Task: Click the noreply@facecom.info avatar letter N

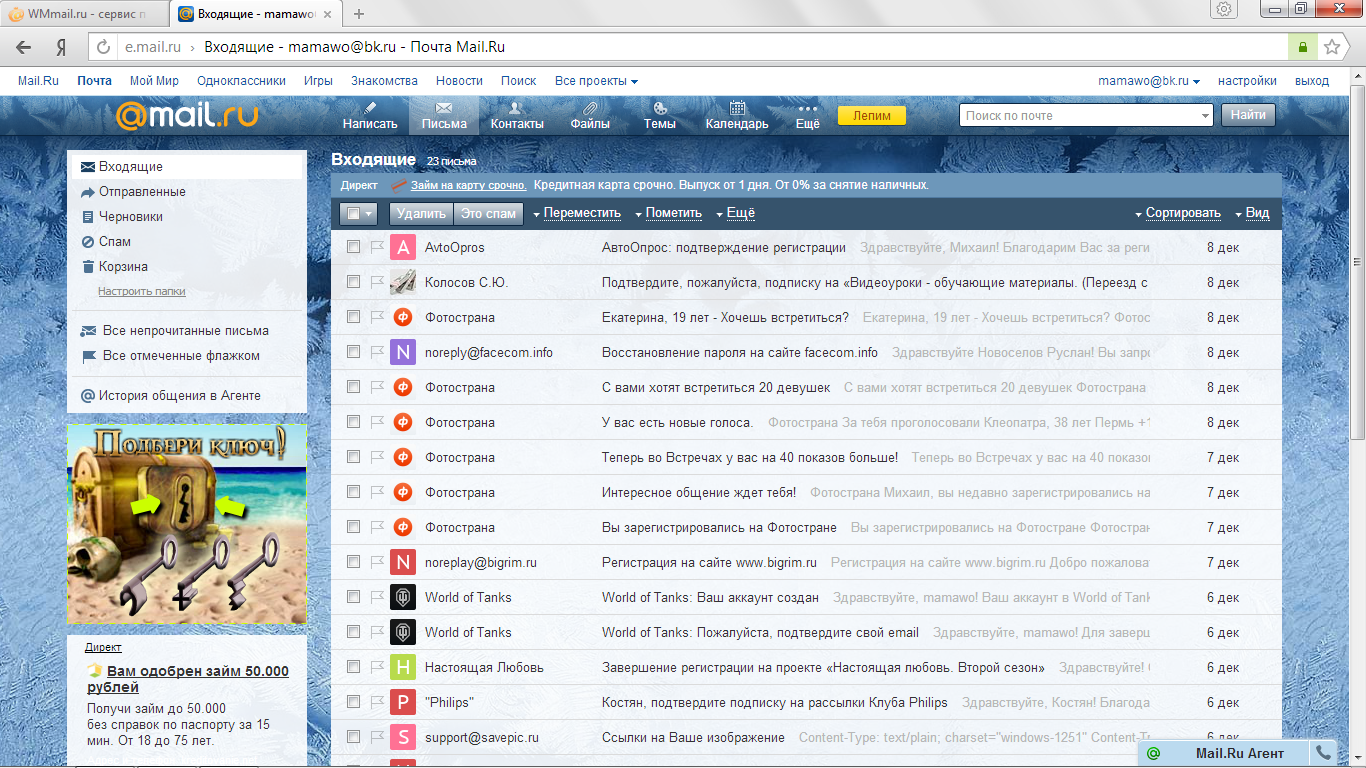Action: [402, 352]
